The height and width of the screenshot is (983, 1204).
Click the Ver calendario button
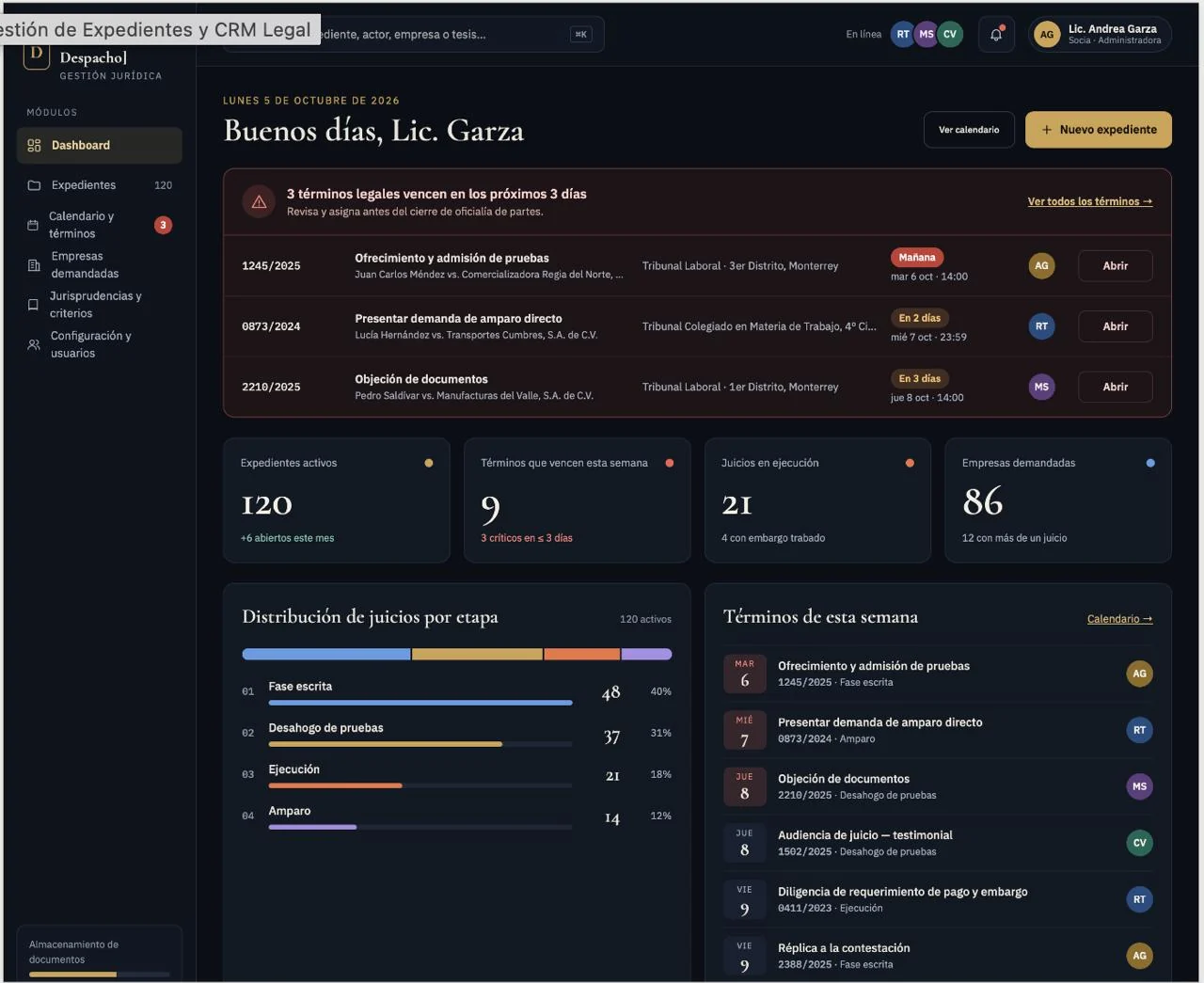969,130
